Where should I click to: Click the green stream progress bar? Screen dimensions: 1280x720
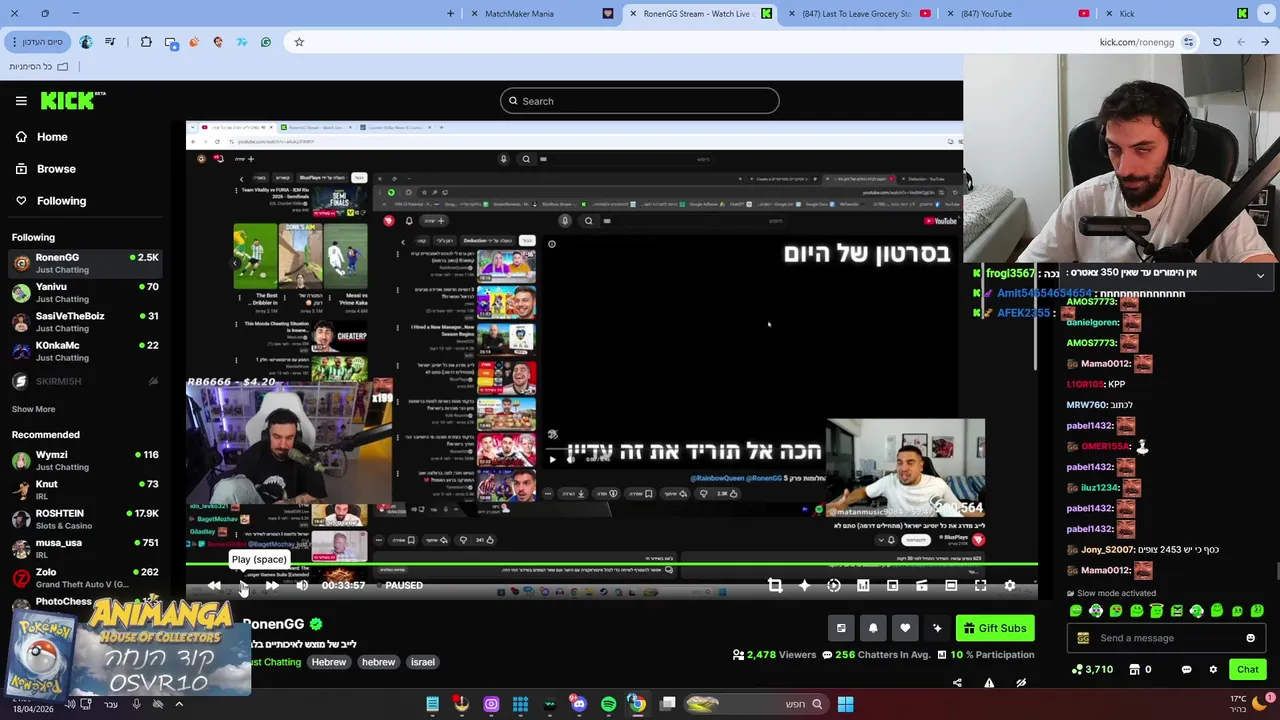point(611,565)
